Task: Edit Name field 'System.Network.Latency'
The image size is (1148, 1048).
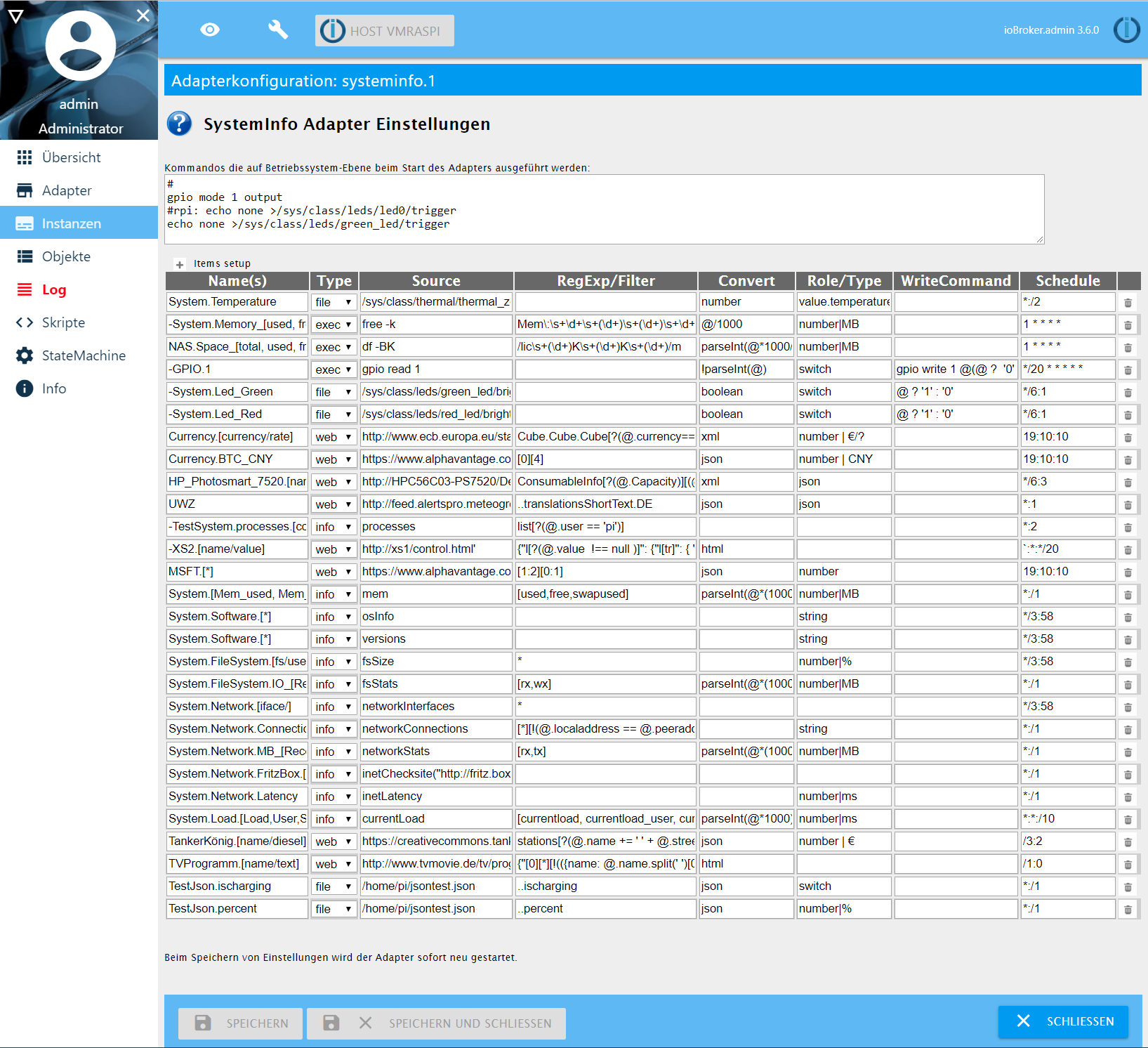Action: point(237,797)
